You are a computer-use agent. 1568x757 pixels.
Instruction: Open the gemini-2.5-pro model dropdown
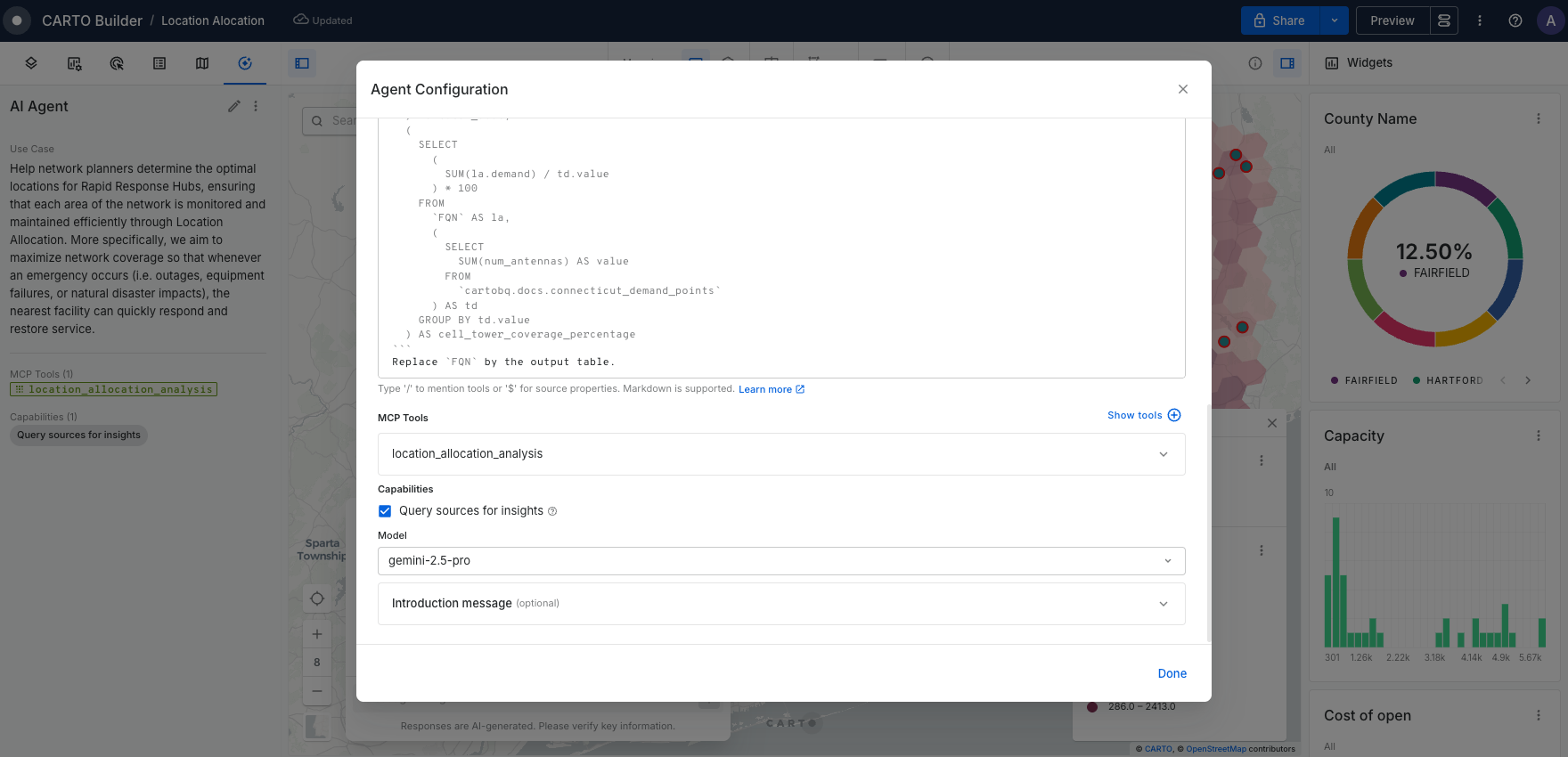(781, 561)
